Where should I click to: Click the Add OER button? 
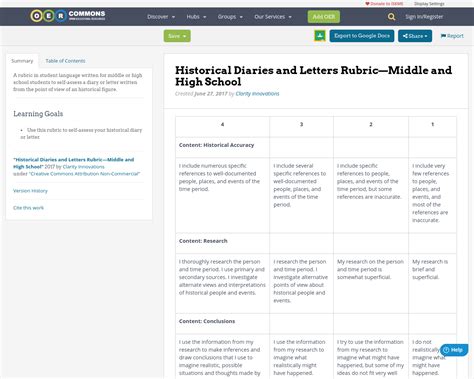coord(324,17)
